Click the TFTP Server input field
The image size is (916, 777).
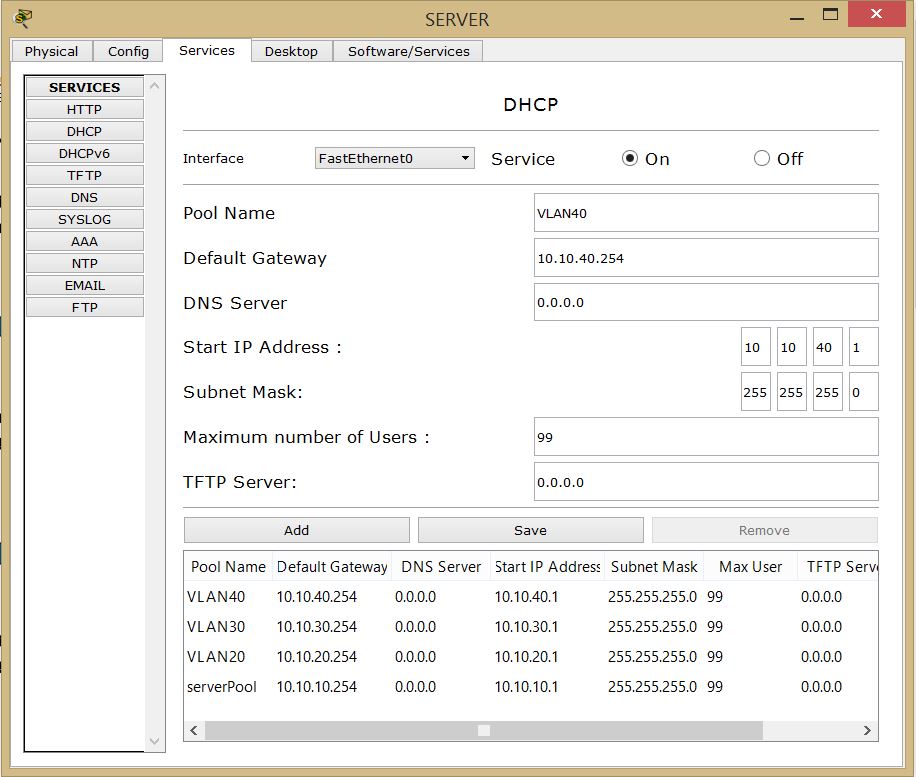[x=706, y=481]
